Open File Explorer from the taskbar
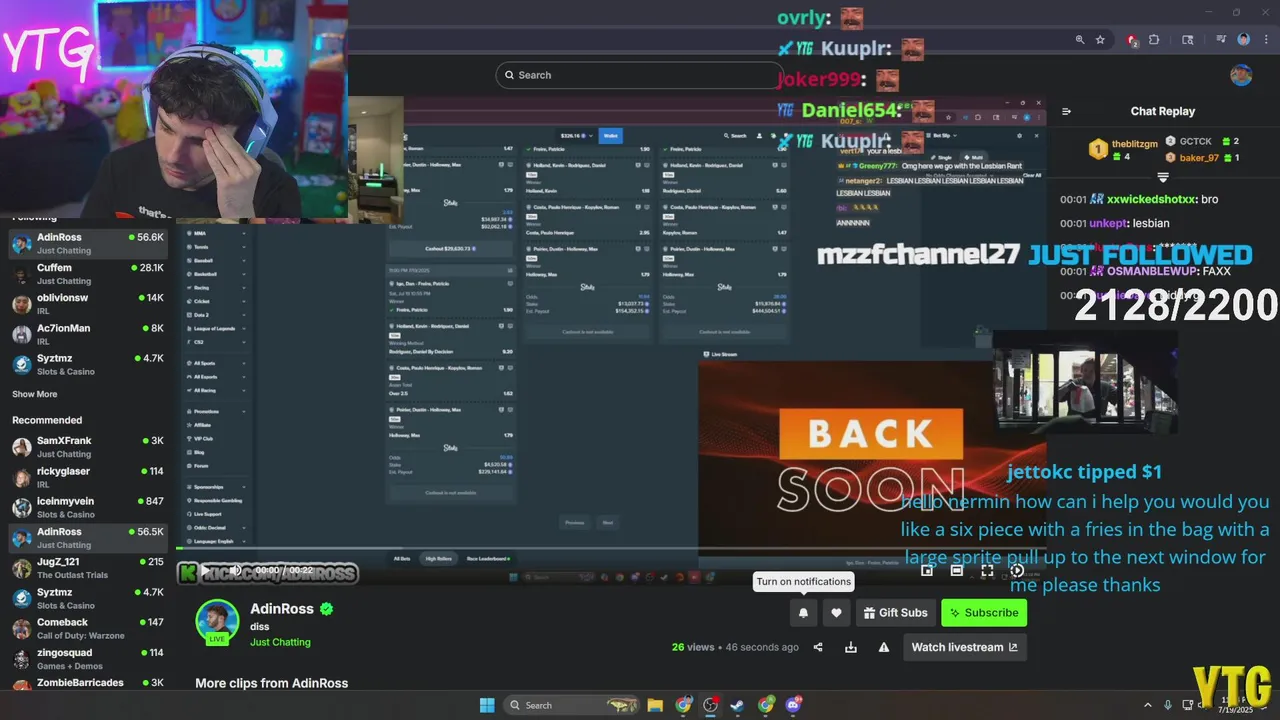 pos(655,705)
